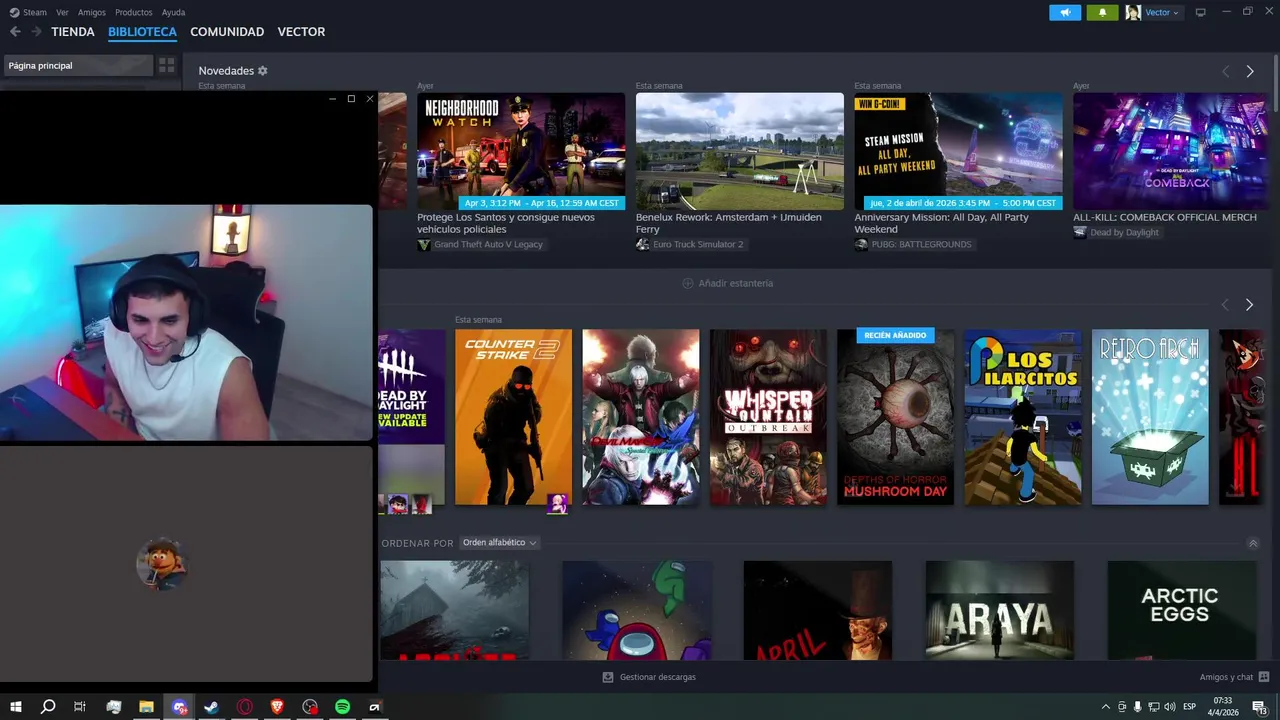
Task: Toggle the library grid view icon
Action: point(166,65)
